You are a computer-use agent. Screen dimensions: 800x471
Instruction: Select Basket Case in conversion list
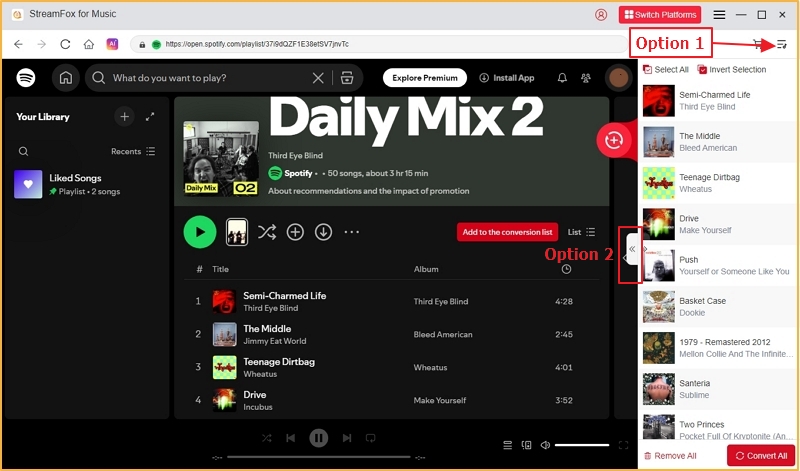(x=717, y=307)
